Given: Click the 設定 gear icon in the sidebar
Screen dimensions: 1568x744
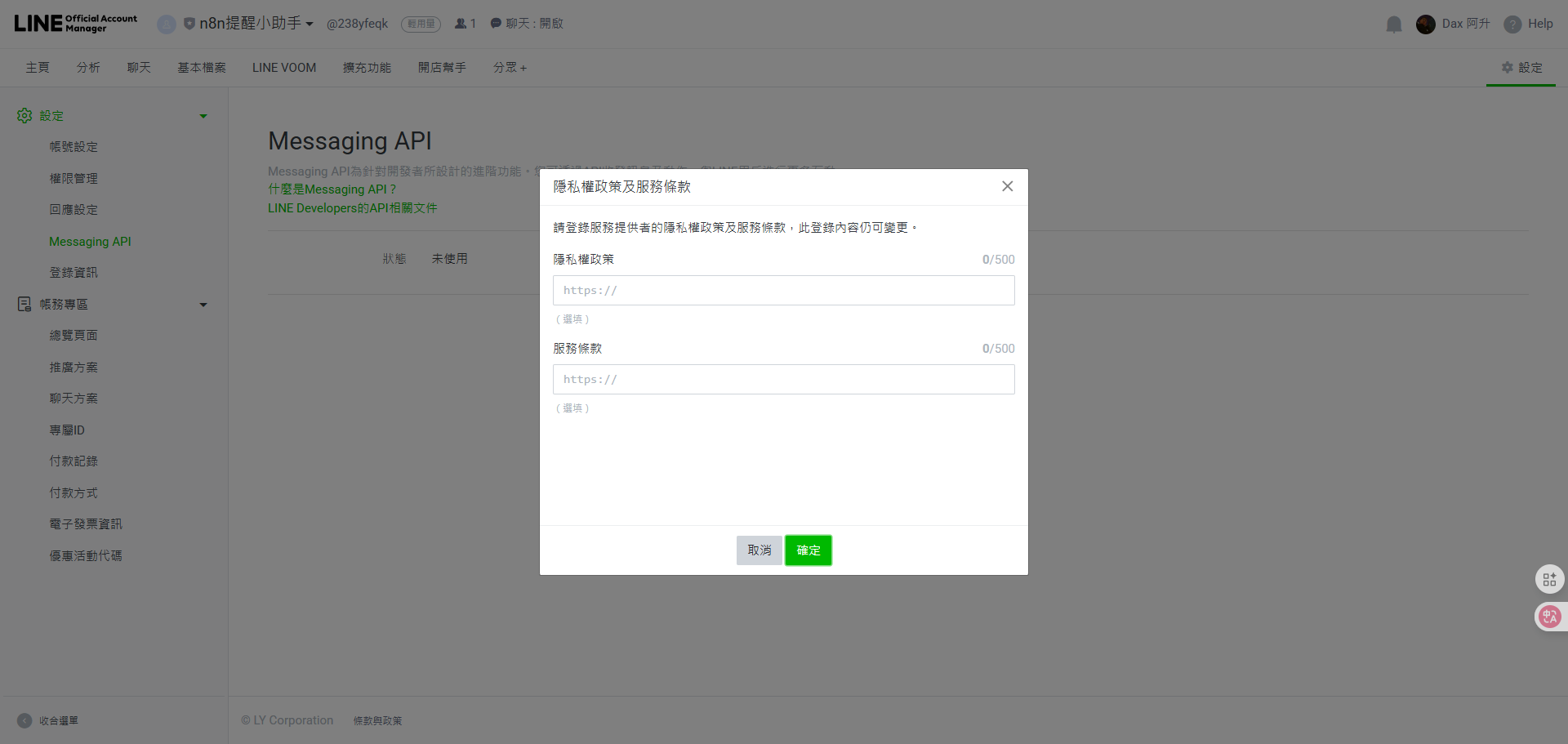Looking at the screenshot, I should [24, 115].
